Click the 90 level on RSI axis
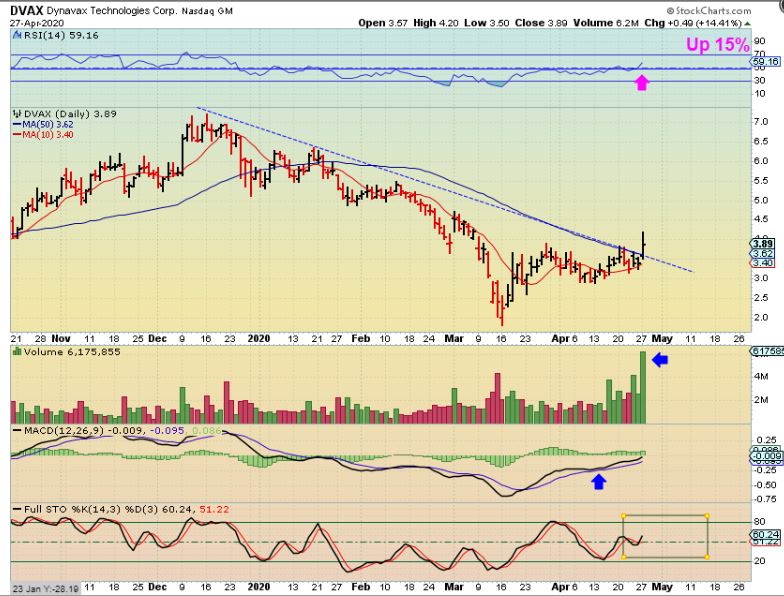784x596 pixels. pyautogui.click(x=760, y=41)
